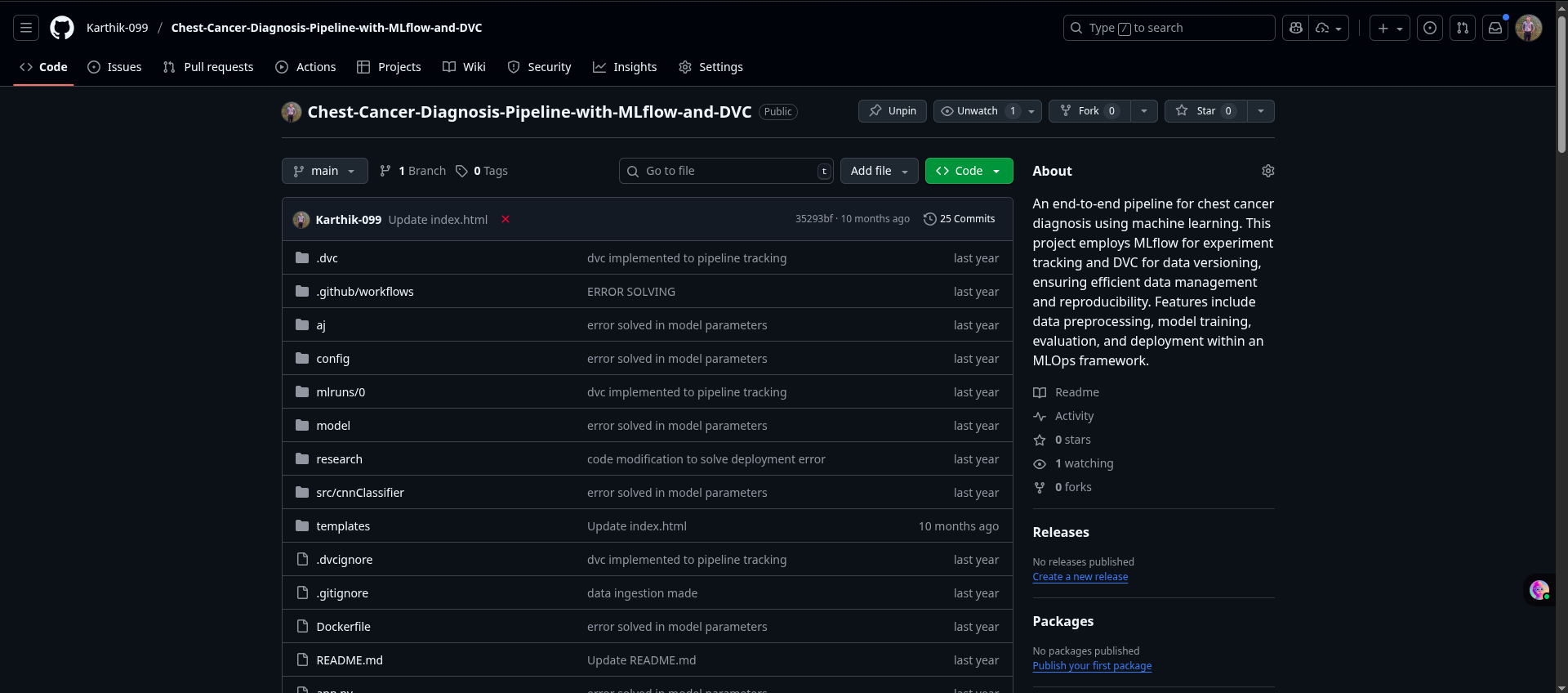Click Create a new release link
This screenshot has height=693, width=1568.
click(x=1080, y=577)
